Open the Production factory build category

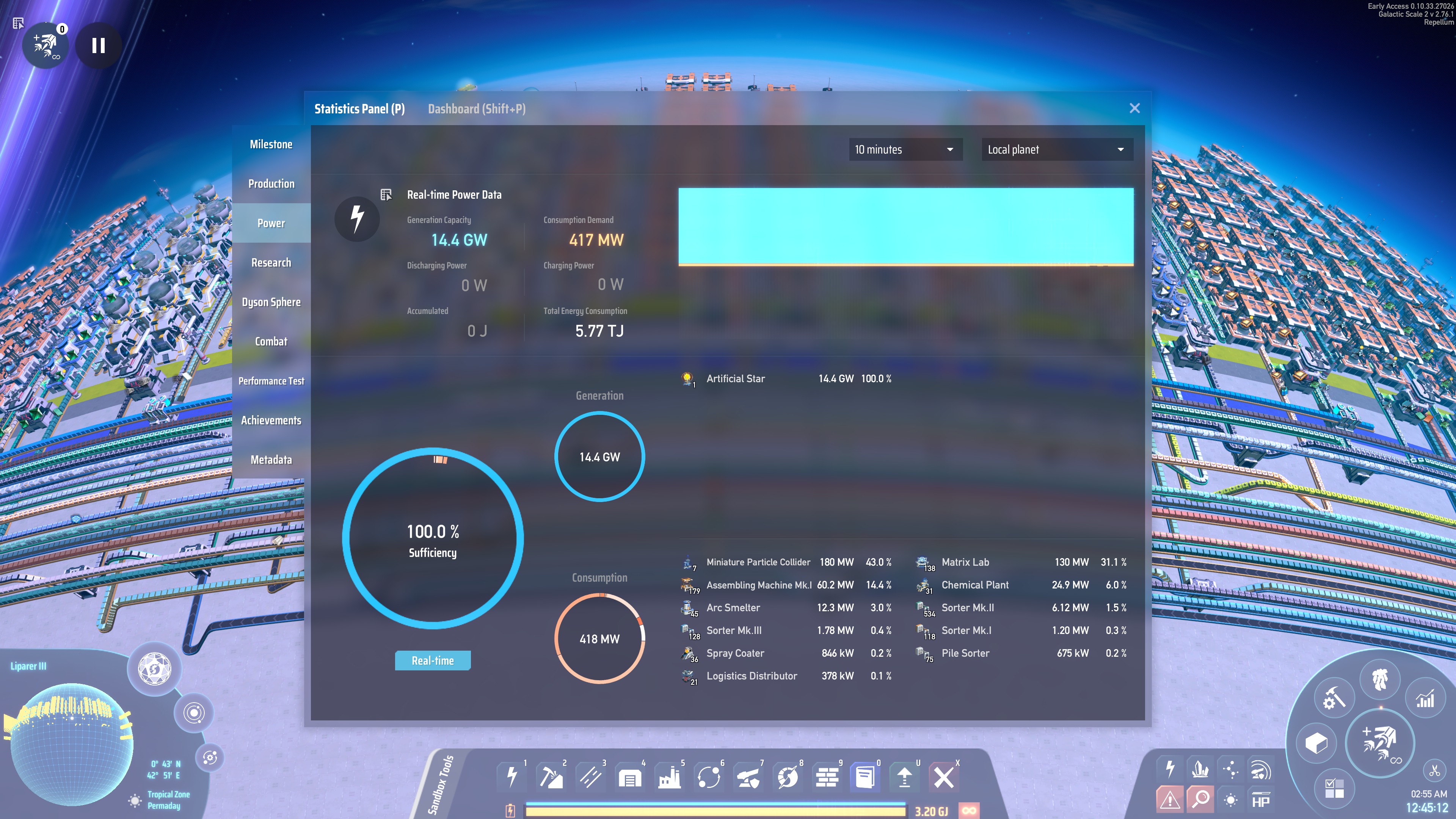click(x=669, y=777)
